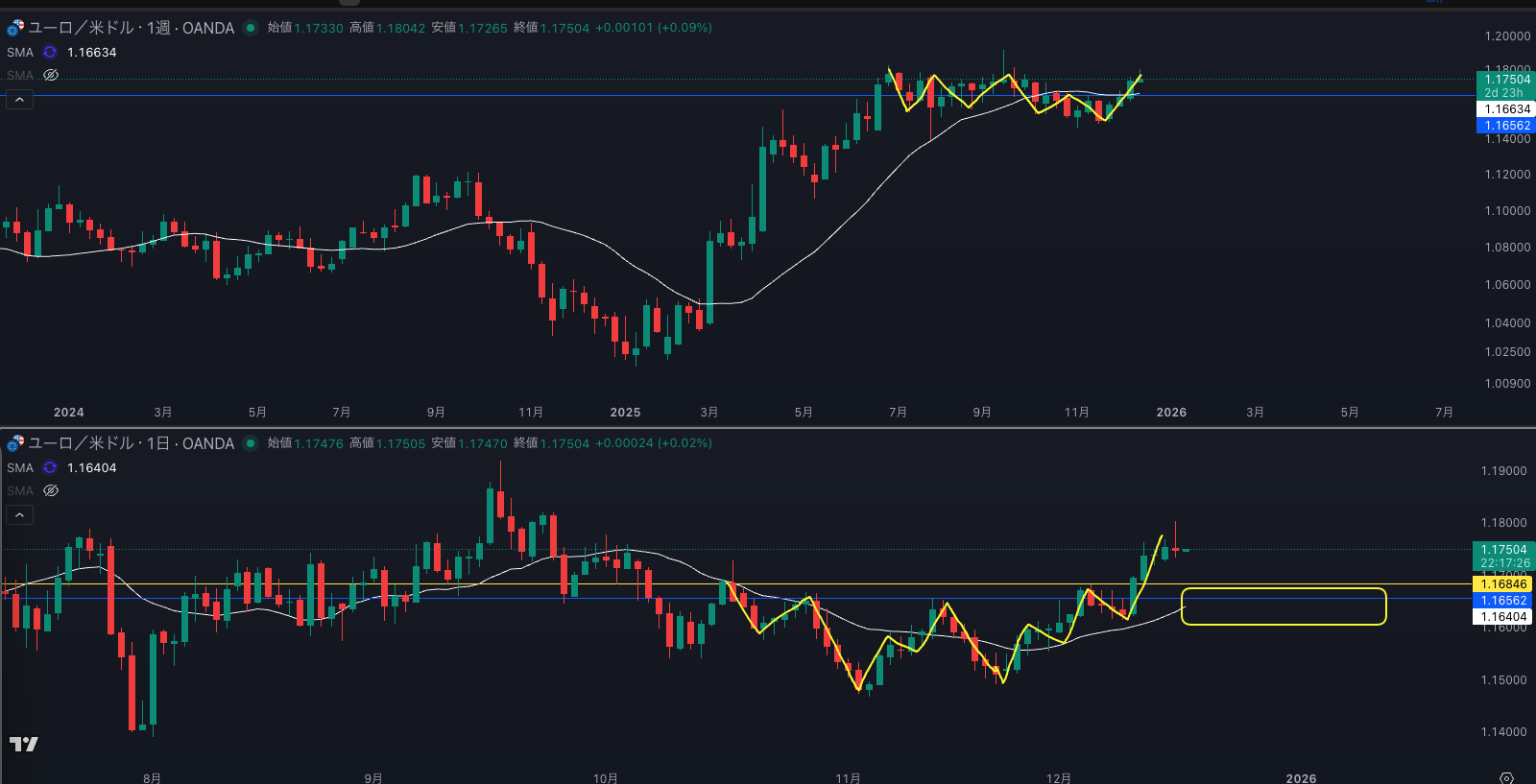Click the purple SMA refresh icon on weekly chart
1536x784 pixels.
point(50,53)
